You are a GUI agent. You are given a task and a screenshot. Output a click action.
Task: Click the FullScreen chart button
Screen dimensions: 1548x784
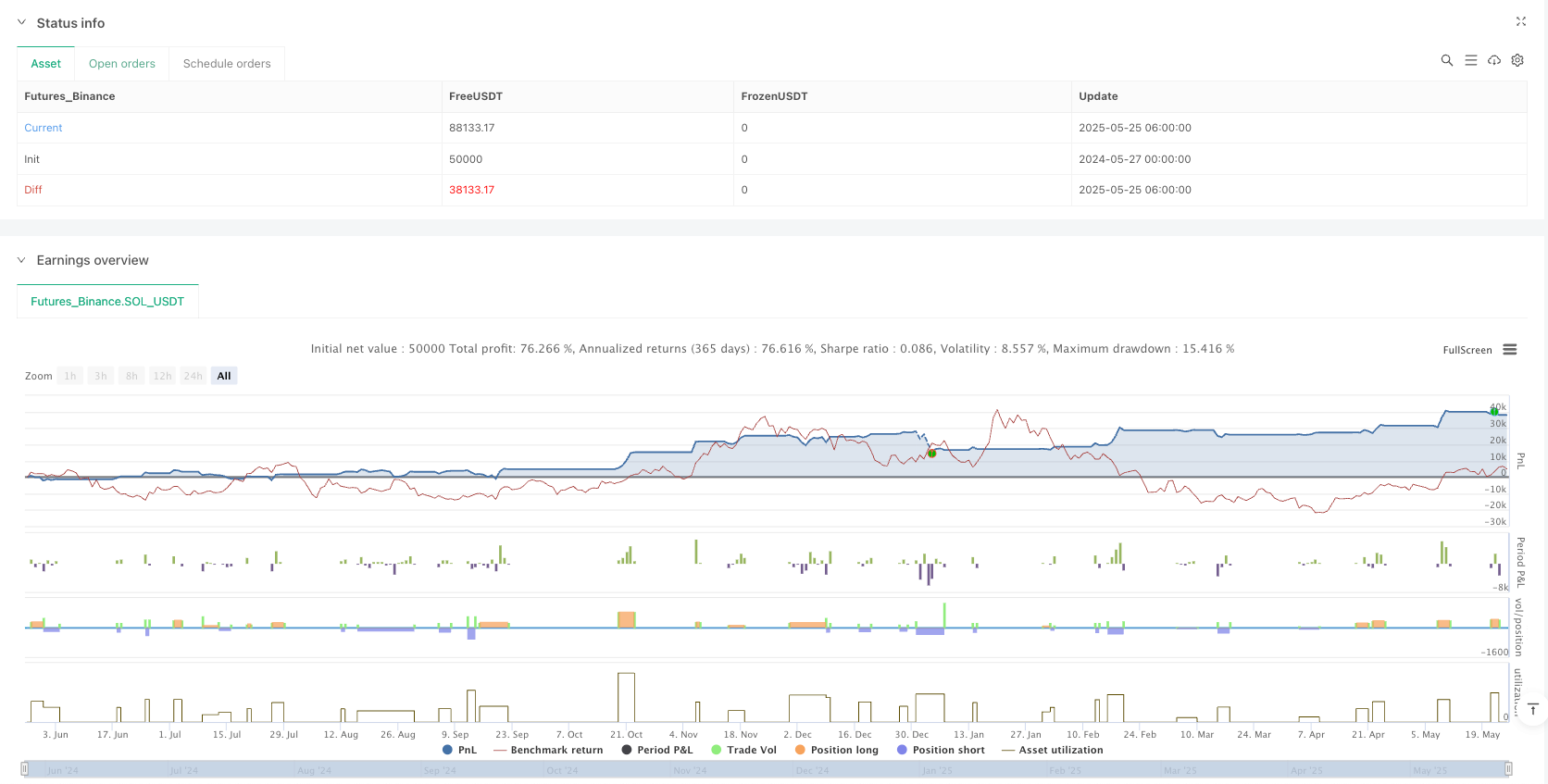[1467, 350]
